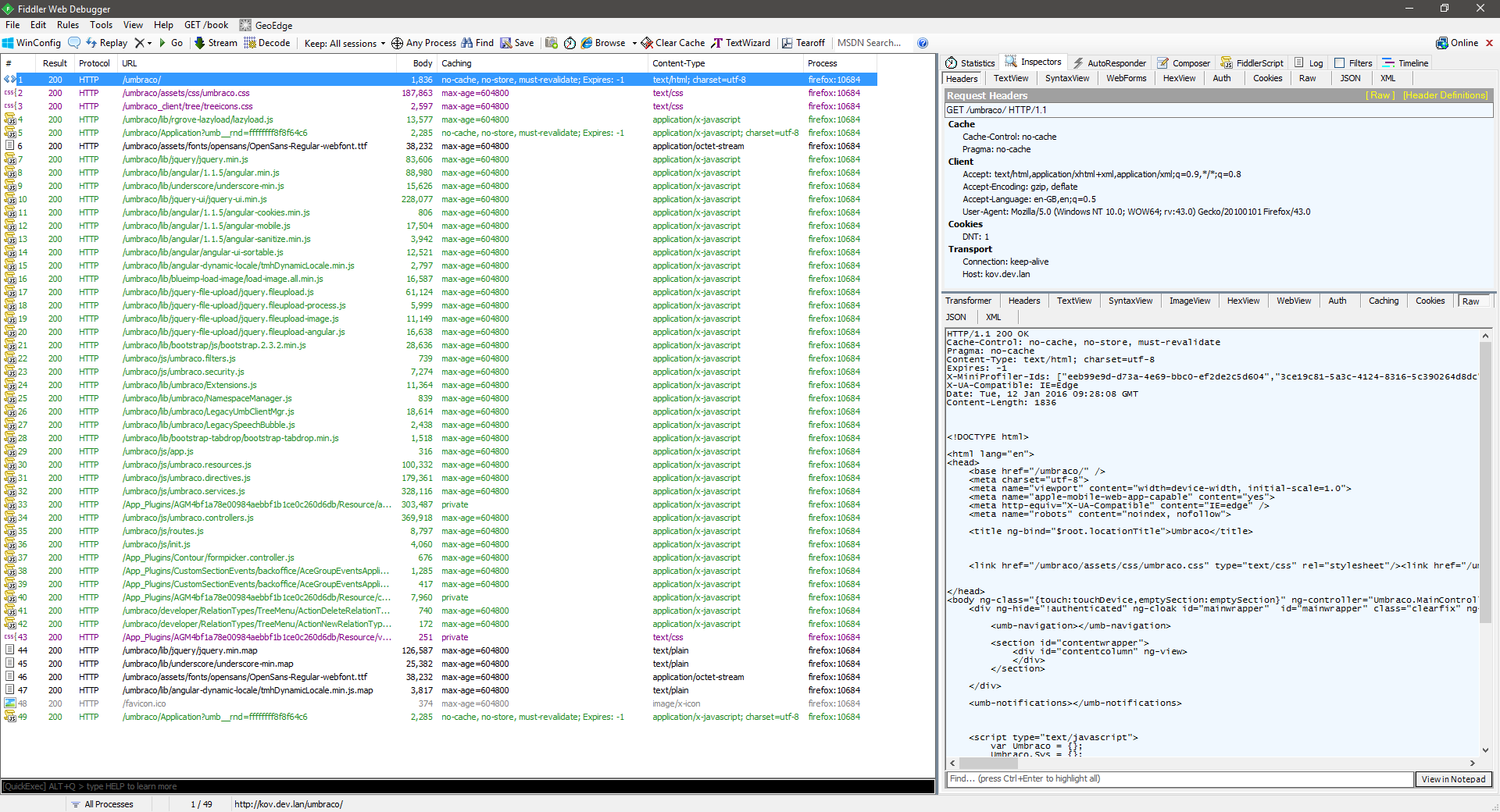This screenshot has width=1500, height=812.
Task: Select session /umbraco/js/init.js
Action: coord(439,544)
